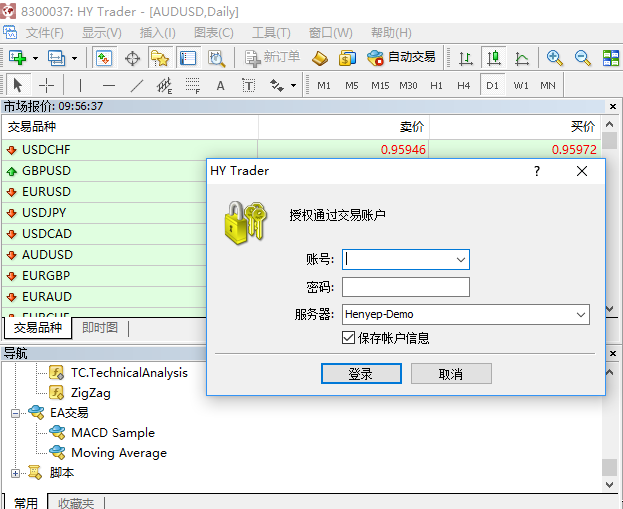The image size is (623, 509).
Task: Select the text (A) tool
Action: click(x=221, y=85)
